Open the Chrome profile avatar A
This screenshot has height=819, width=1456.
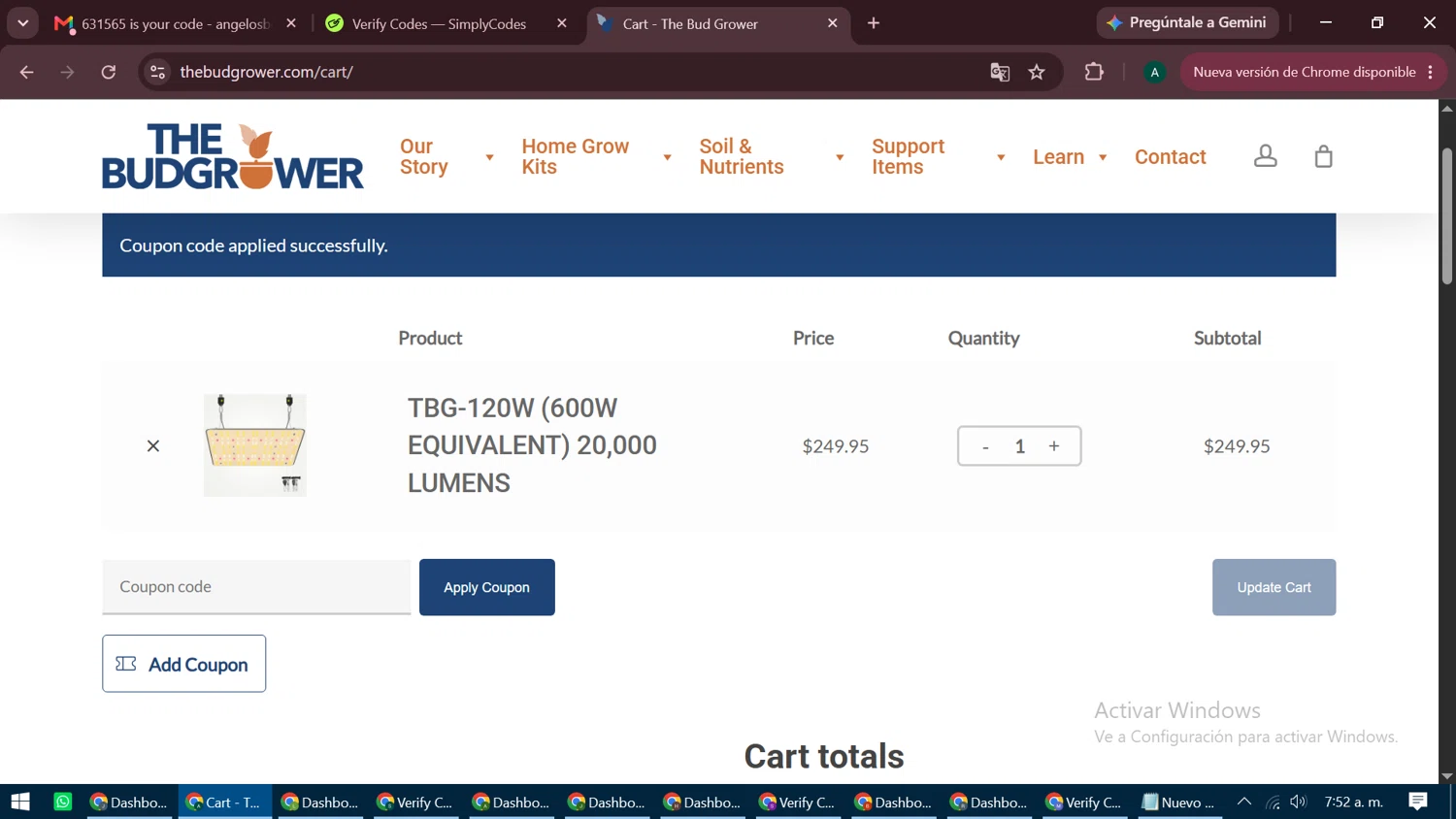(1154, 72)
